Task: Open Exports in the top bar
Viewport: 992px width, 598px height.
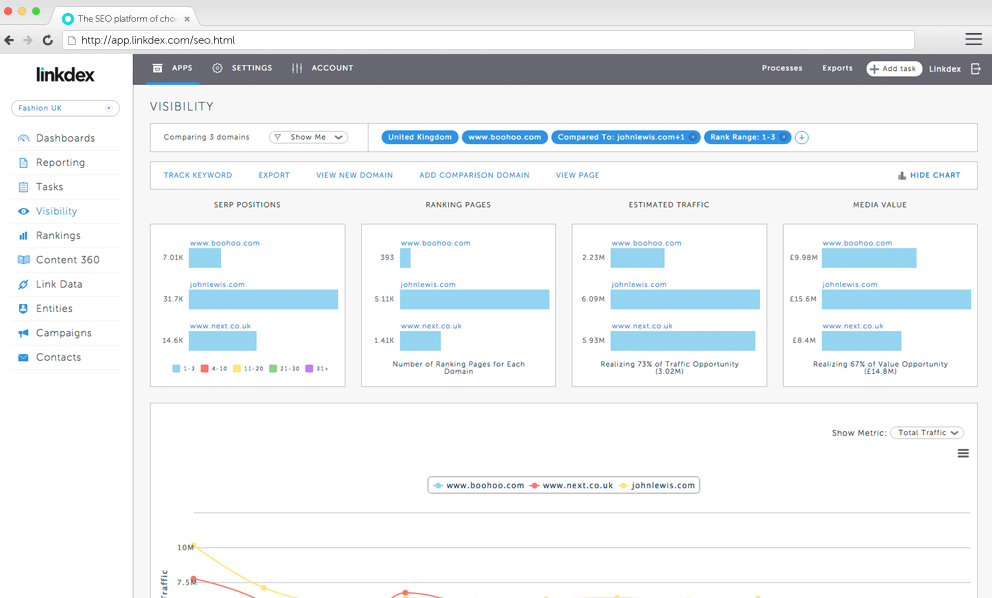Action: [838, 68]
